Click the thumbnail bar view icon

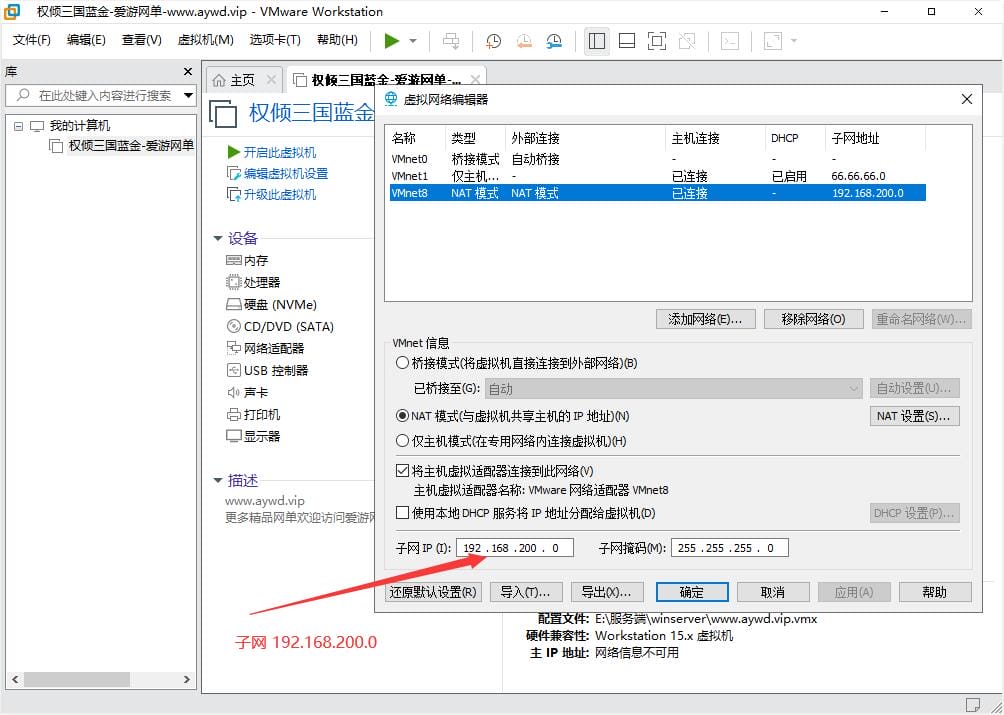pos(627,41)
